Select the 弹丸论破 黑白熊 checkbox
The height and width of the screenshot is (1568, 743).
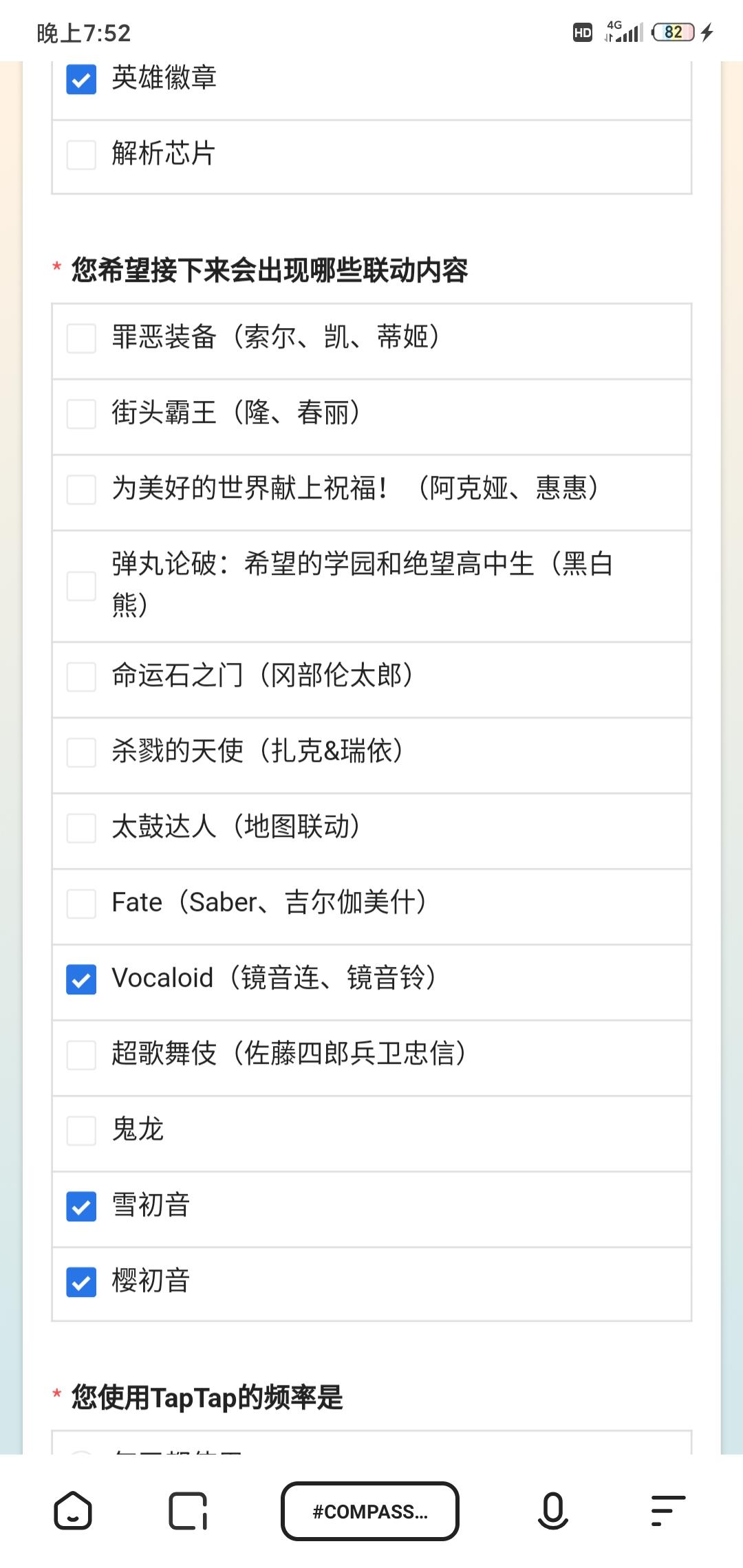click(81, 586)
